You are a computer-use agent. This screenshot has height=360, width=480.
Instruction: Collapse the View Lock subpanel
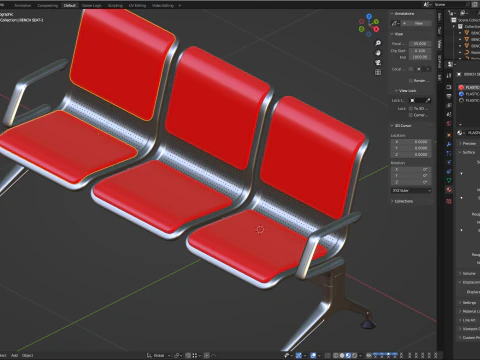pyautogui.click(x=405, y=91)
